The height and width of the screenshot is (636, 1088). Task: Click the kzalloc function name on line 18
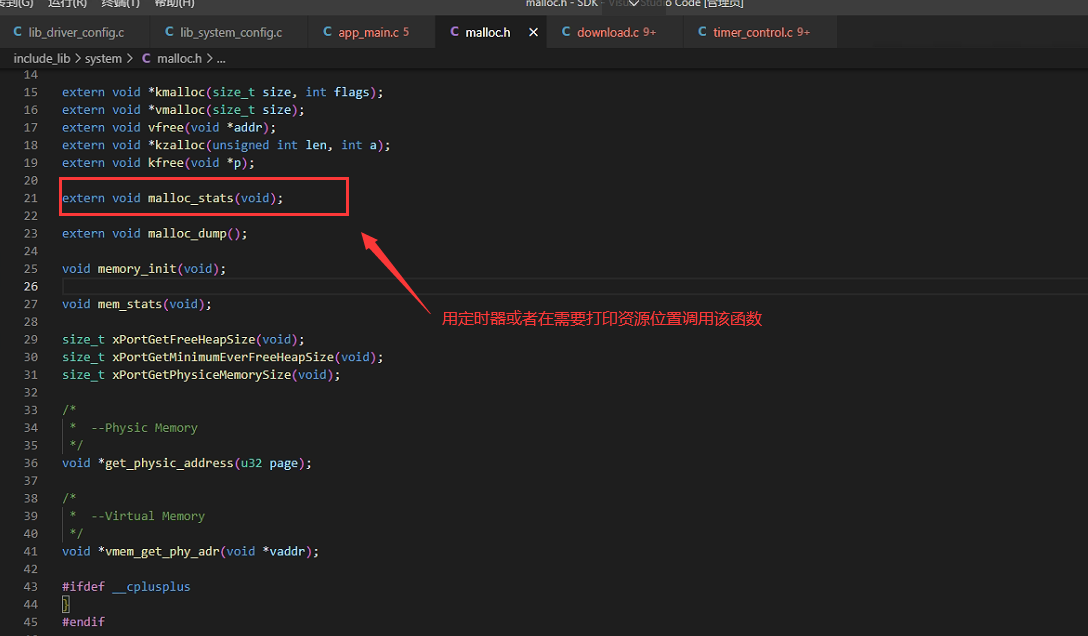pyautogui.click(x=180, y=145)
